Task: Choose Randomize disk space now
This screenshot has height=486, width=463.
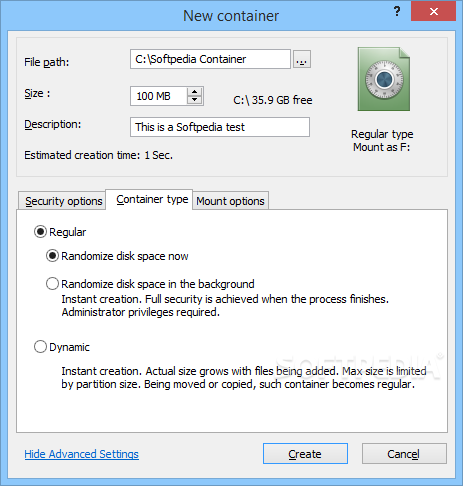Action: tap(117, 256)
